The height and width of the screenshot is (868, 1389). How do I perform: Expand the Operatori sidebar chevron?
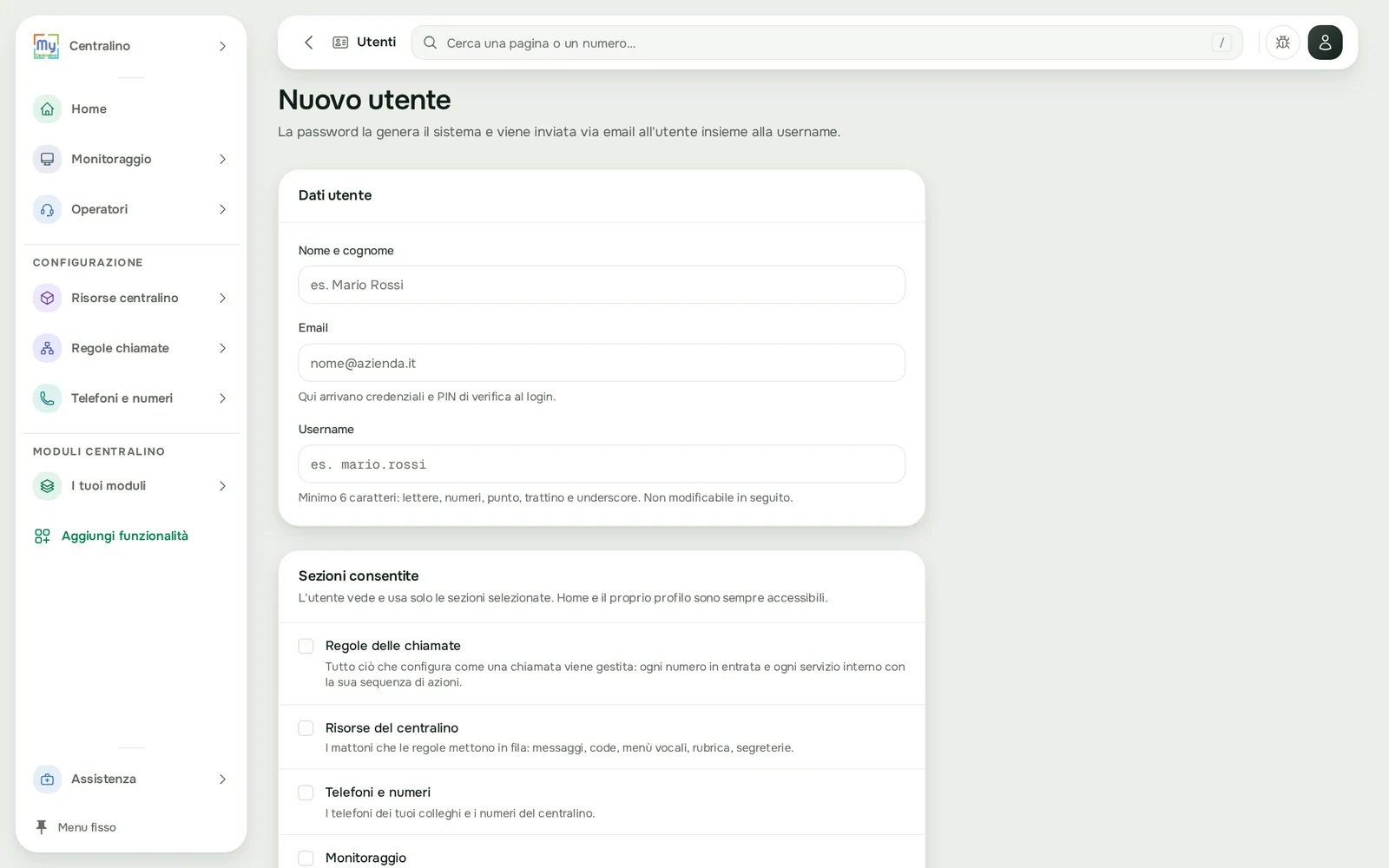222,209
